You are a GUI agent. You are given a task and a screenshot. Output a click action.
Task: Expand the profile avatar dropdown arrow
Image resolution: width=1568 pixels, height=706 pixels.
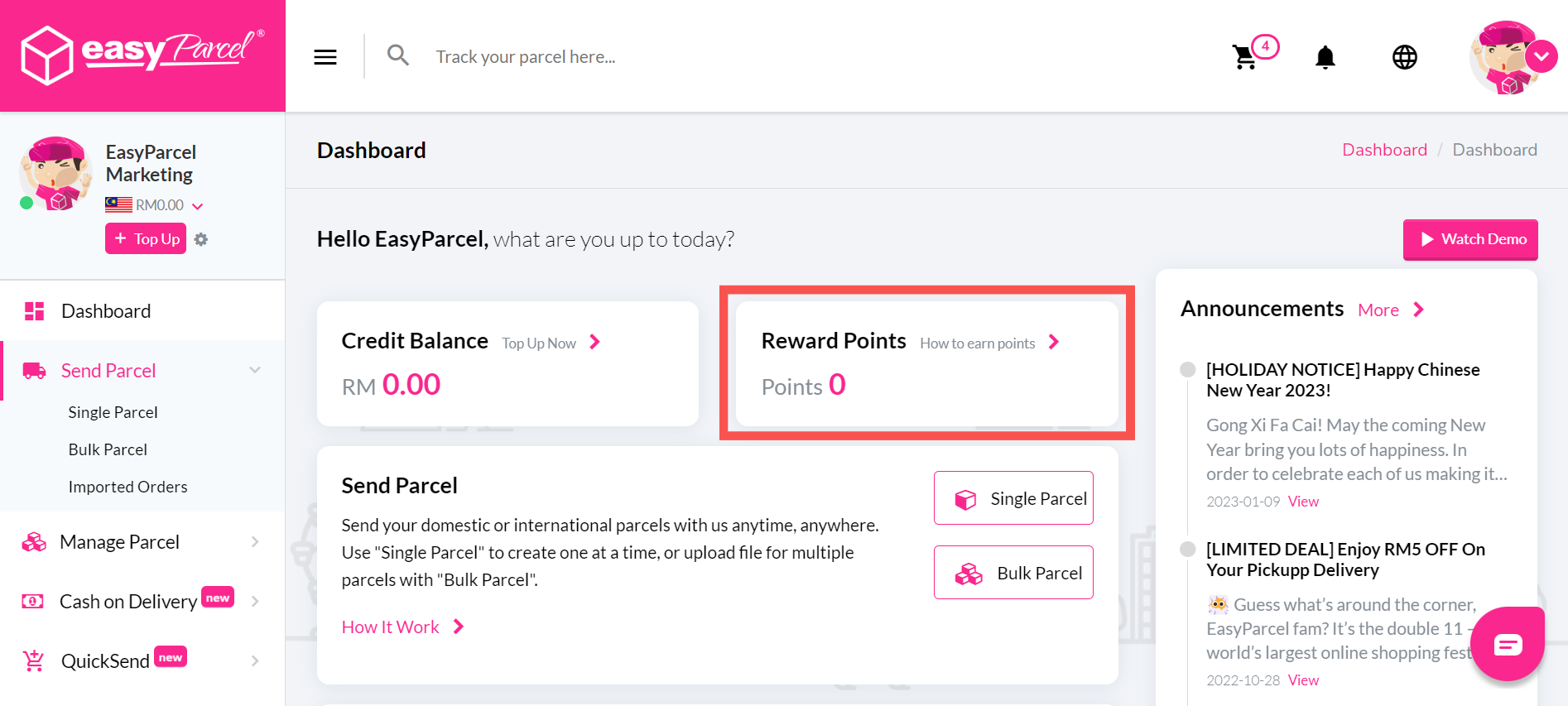coord(1541,57)
